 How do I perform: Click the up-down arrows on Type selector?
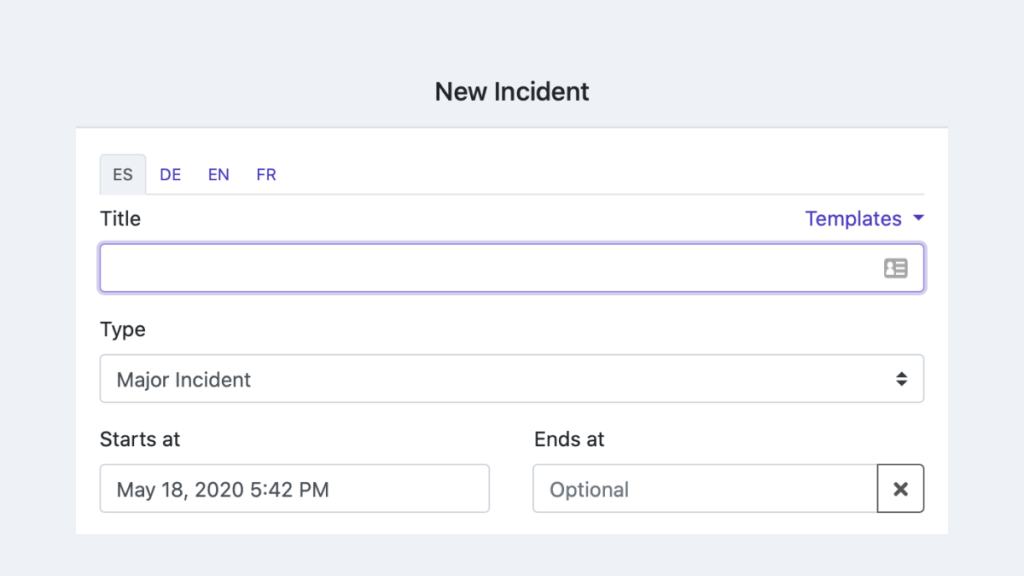pos(901,379)
